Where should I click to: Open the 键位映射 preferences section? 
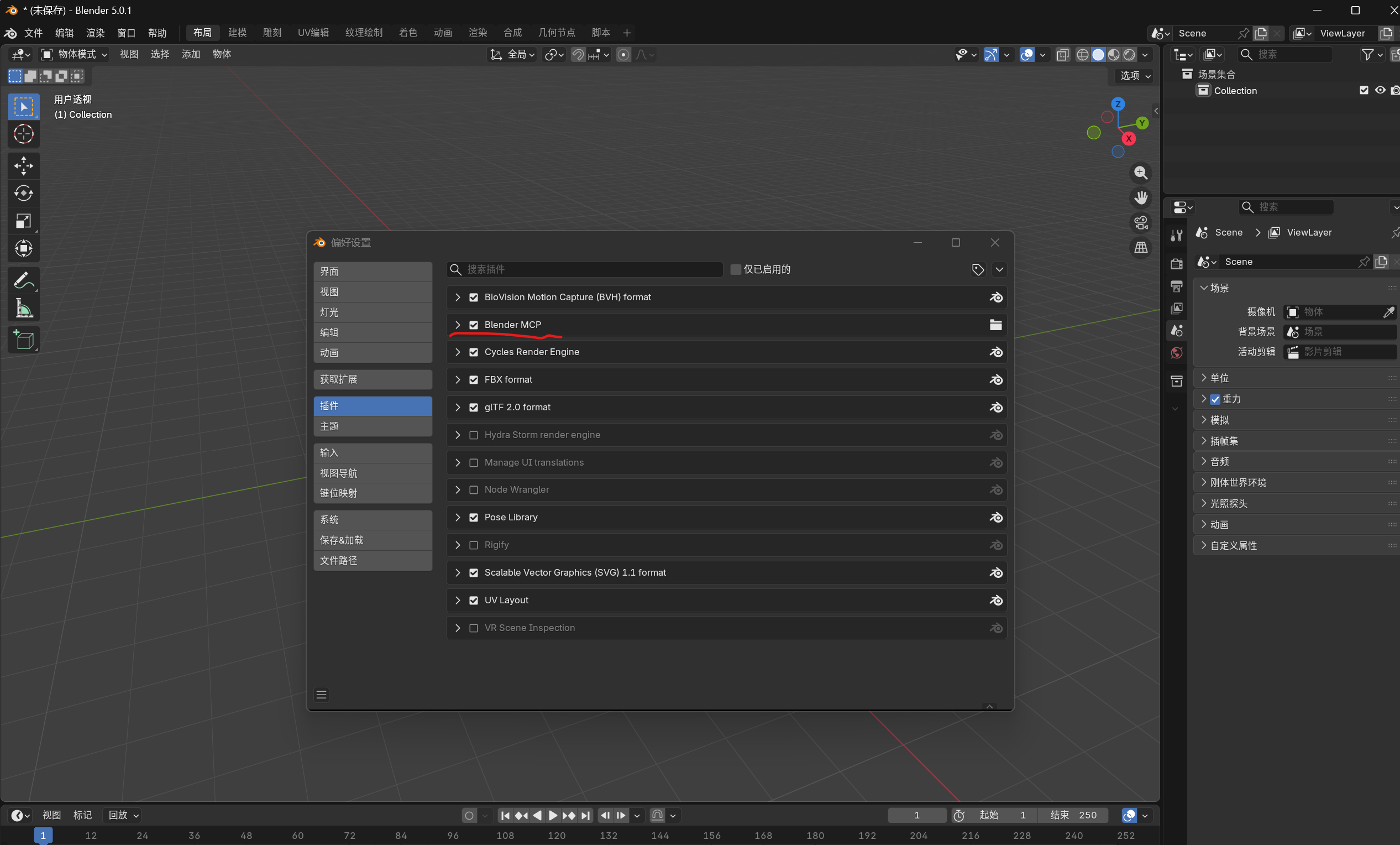(x=373, y=493)
